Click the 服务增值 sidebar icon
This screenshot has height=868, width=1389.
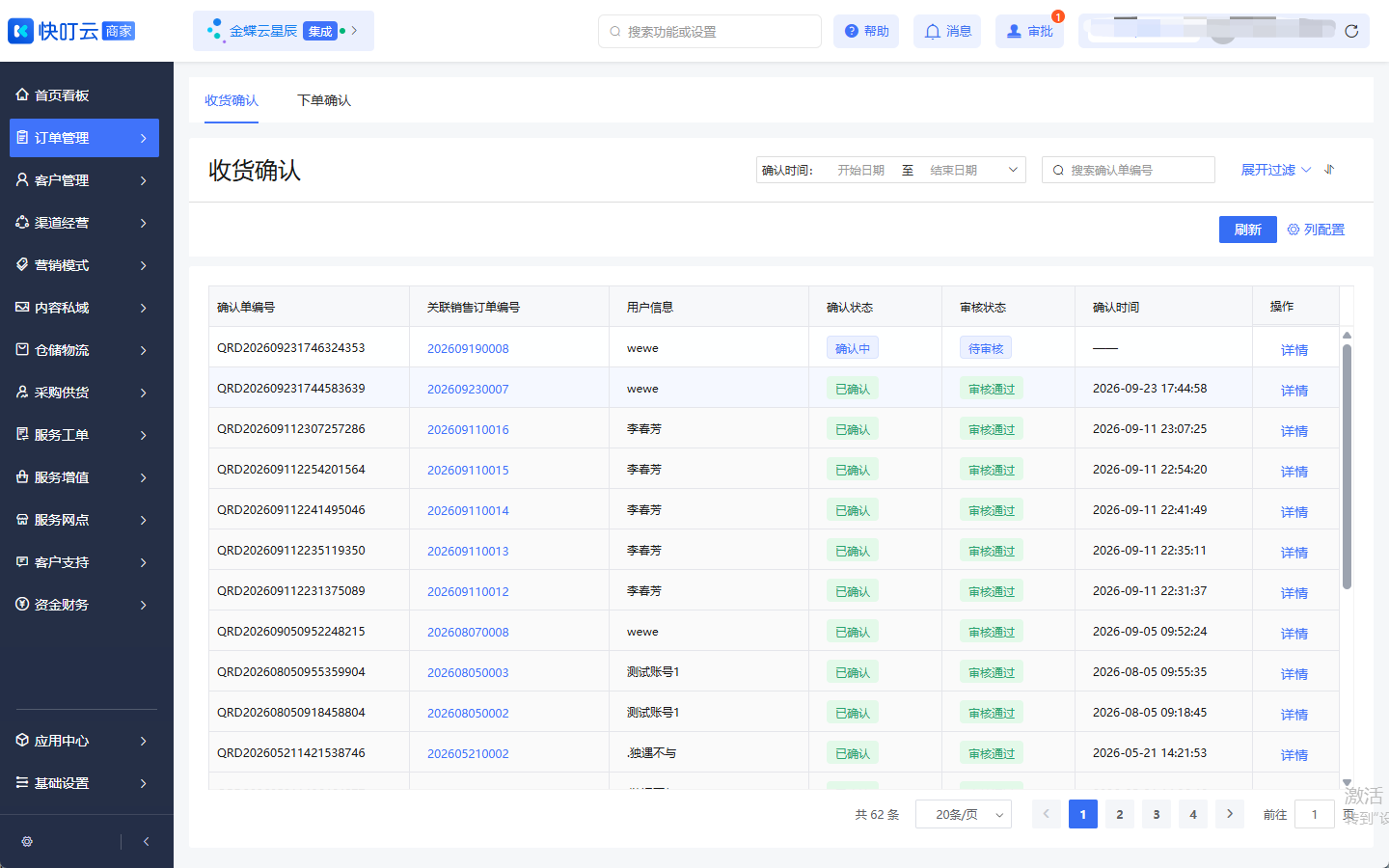[22, 477]
